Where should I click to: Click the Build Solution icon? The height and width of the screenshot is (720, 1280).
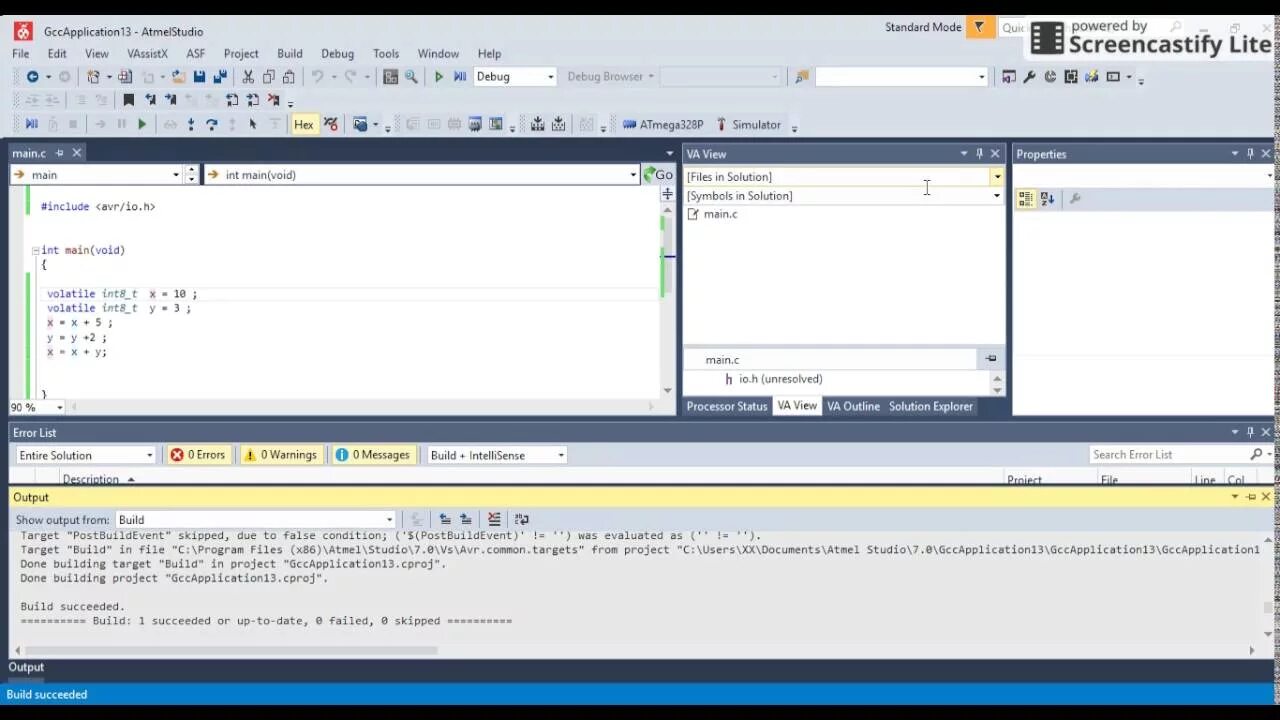(537, 125)
